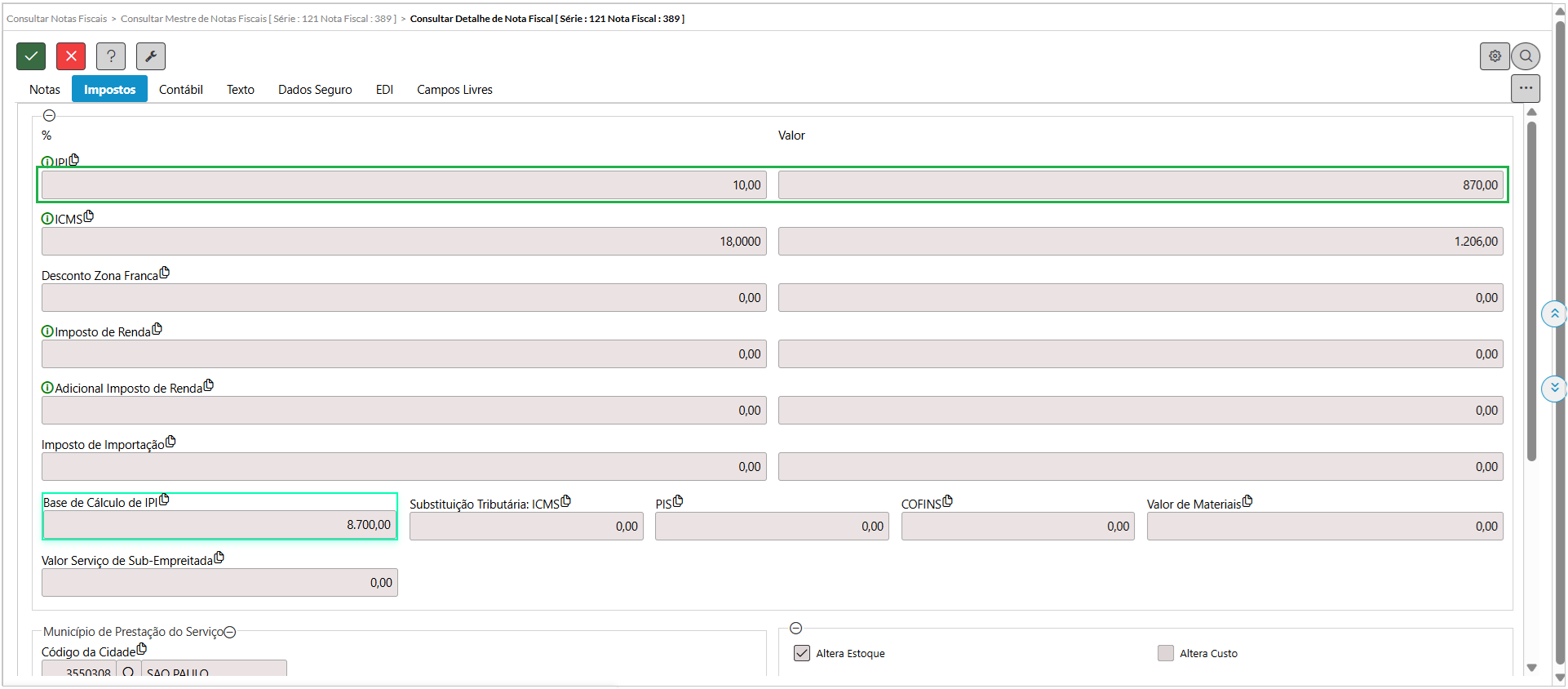Click the copy icon next to ICMS label
Viewport: 1568px width, 689px height.
89,216
